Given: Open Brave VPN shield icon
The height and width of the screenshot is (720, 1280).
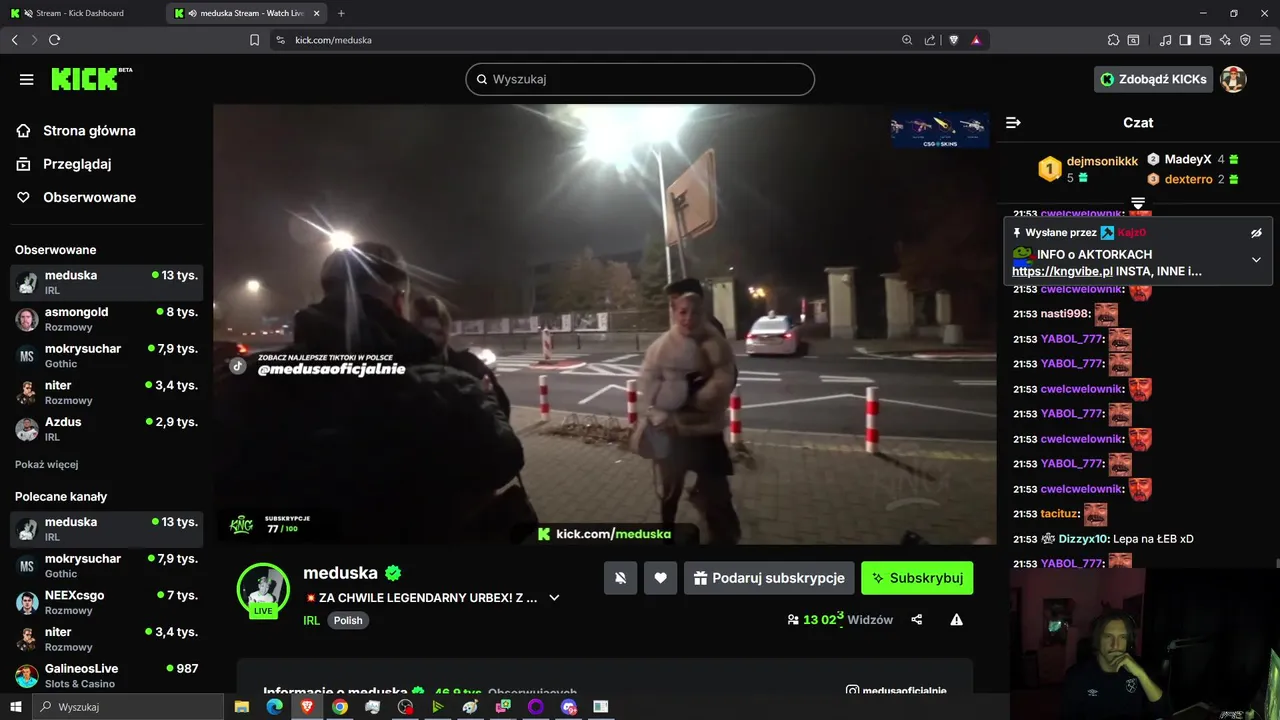Looking at the screenshot, I should [1245, 40].
